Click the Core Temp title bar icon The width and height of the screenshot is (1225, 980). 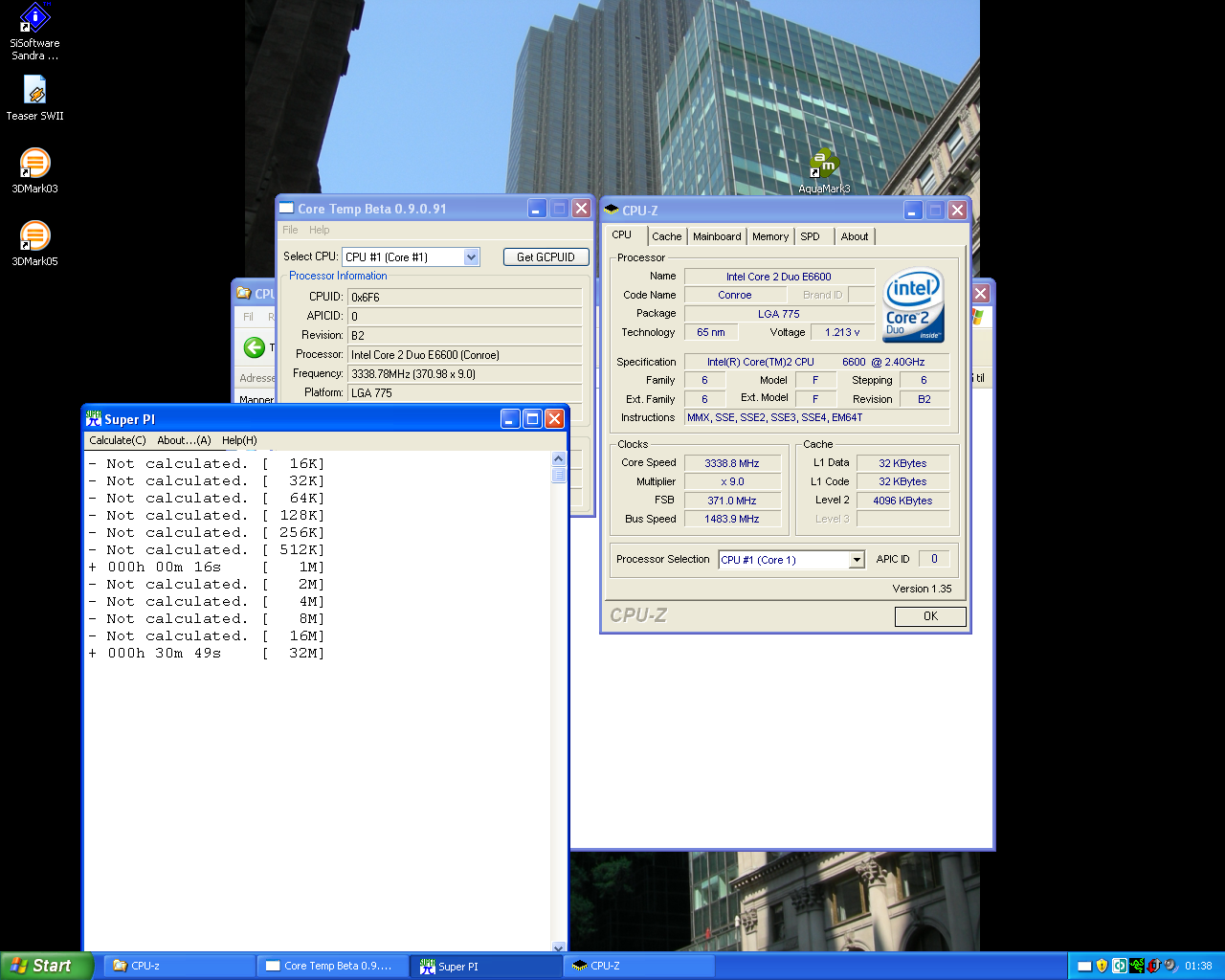tap(286, 208)
